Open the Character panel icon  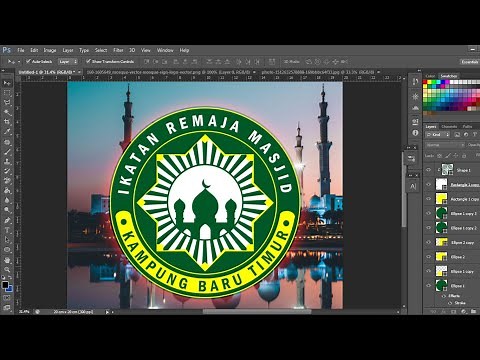coord(413,186)
